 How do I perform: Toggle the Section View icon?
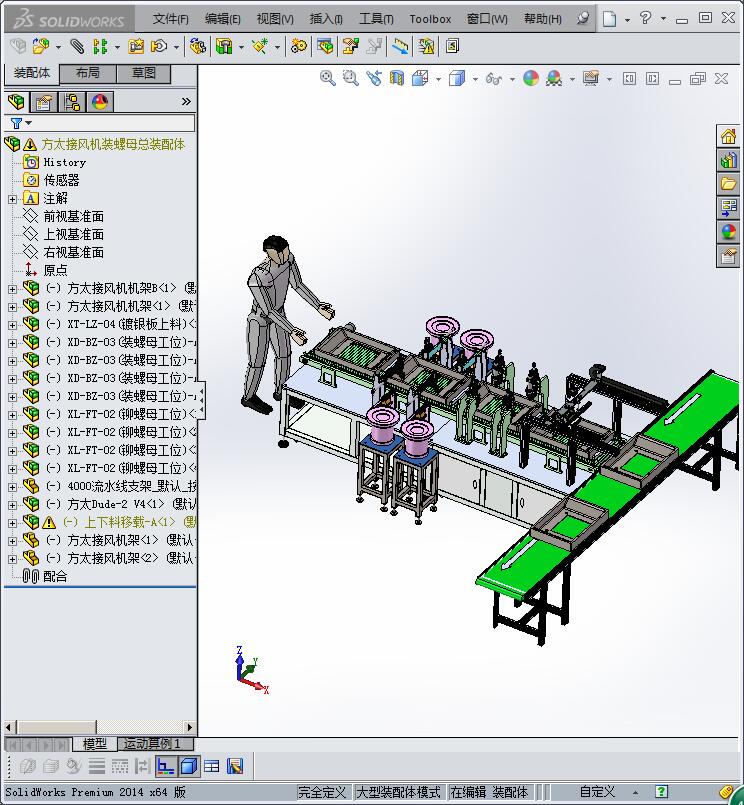click(x=397, y=78)
